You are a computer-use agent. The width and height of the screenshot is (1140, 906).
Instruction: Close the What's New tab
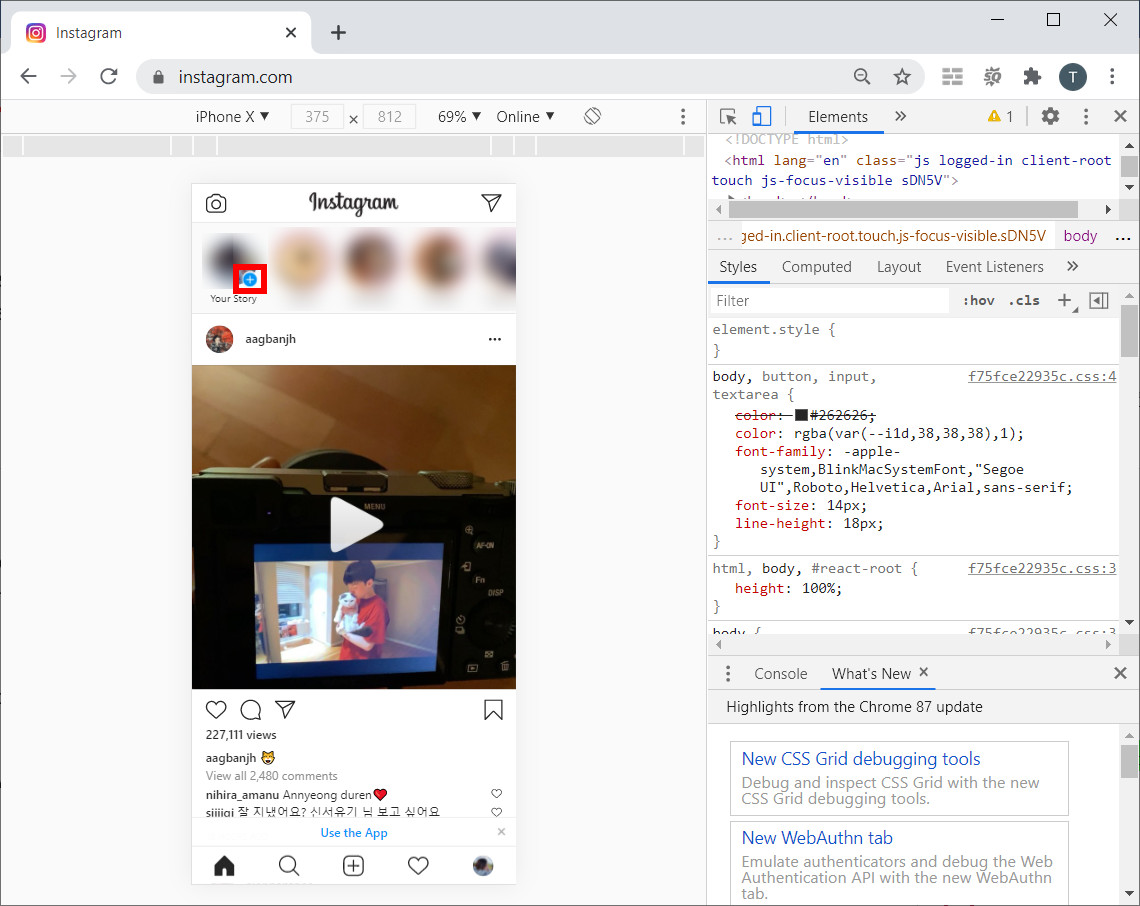[923, 673]
